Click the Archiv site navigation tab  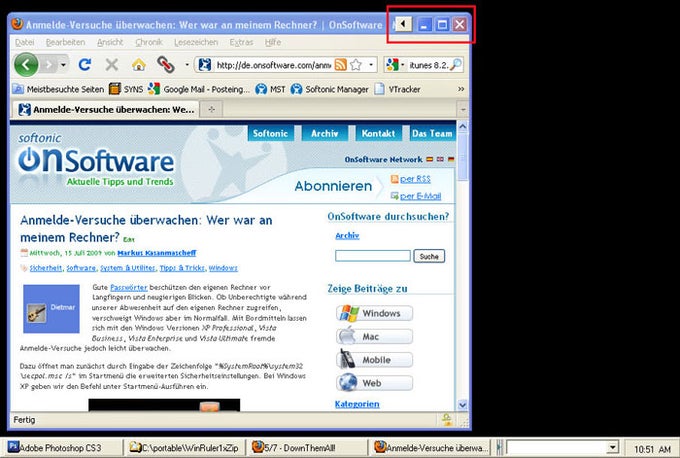click(324, 133)
